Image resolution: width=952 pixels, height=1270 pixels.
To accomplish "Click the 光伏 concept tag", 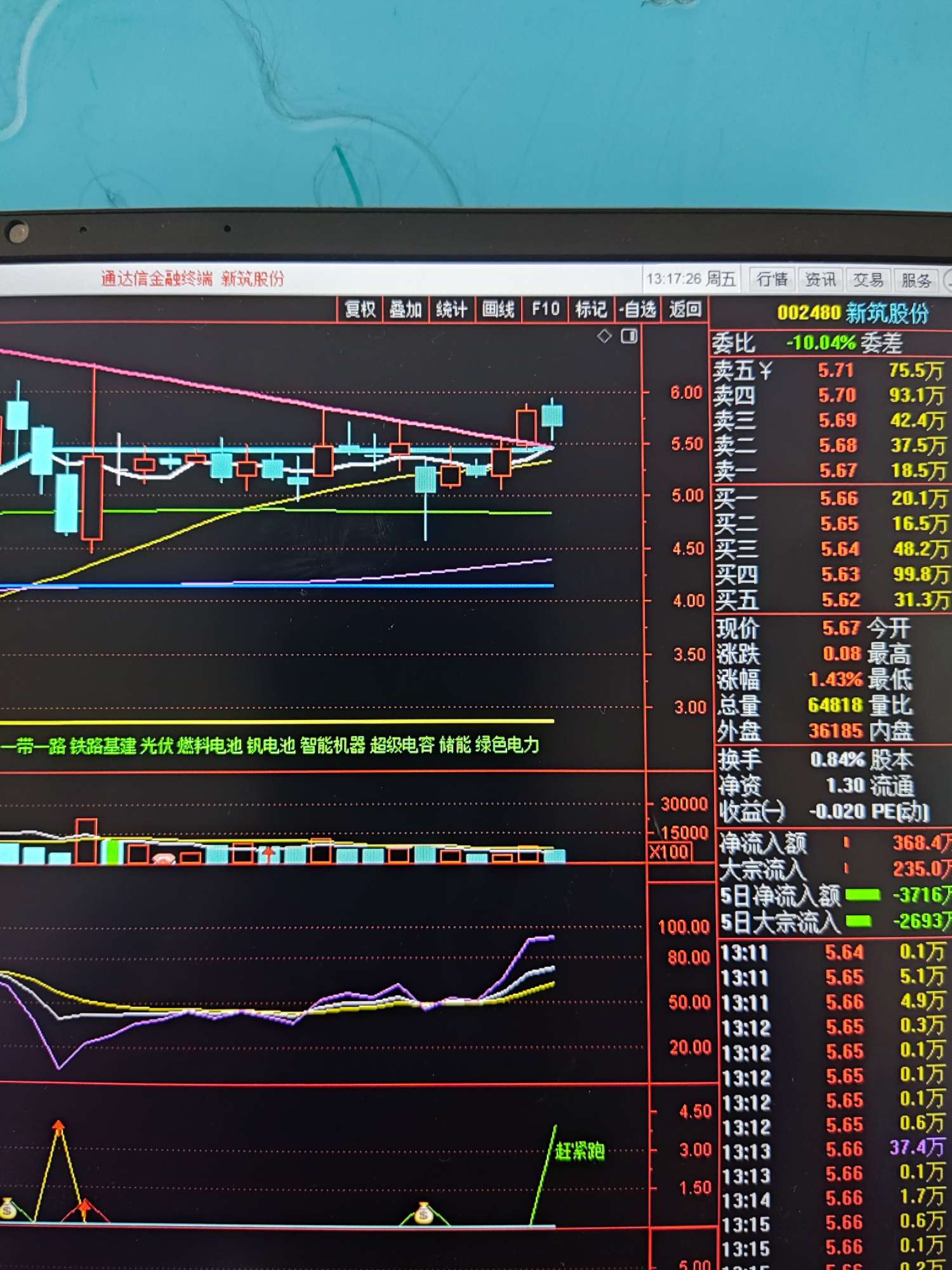I will (x=156, y=745).
